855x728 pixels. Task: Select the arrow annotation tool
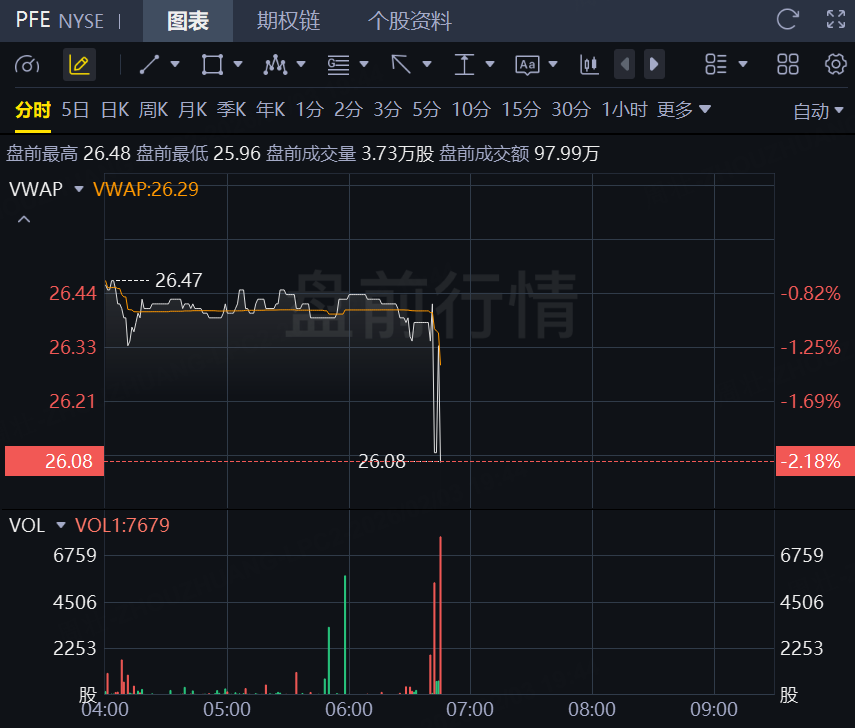(401, 64)
